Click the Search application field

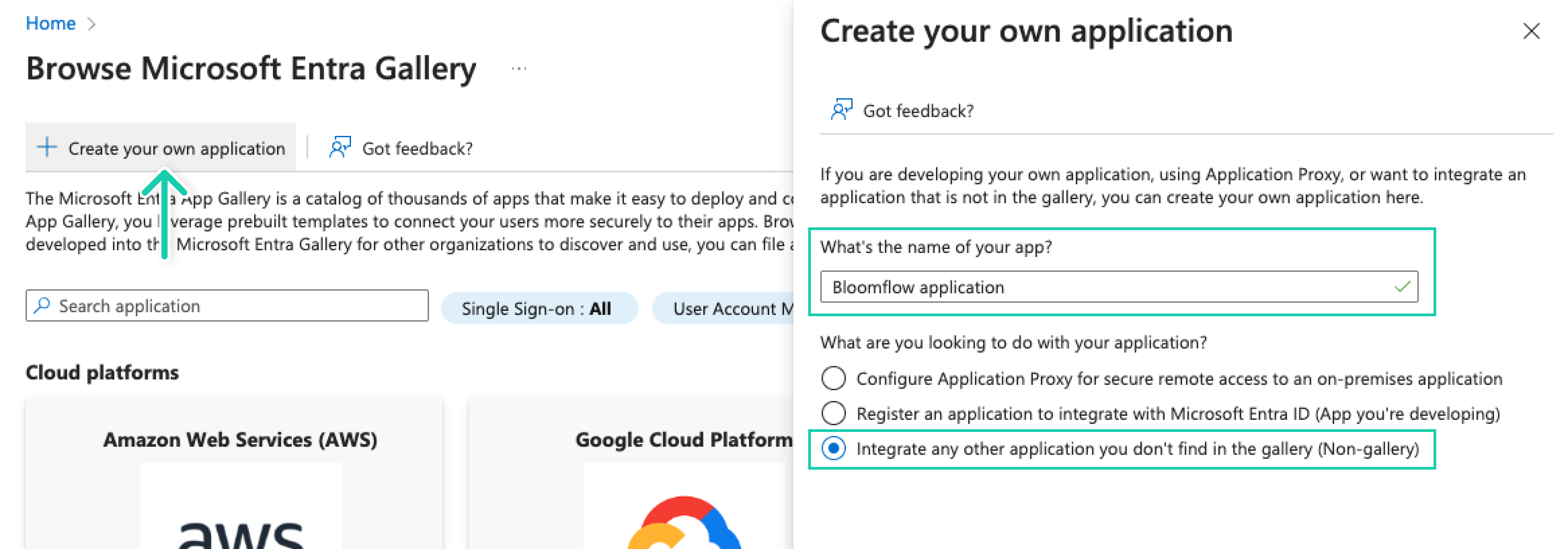coord(227,305)
